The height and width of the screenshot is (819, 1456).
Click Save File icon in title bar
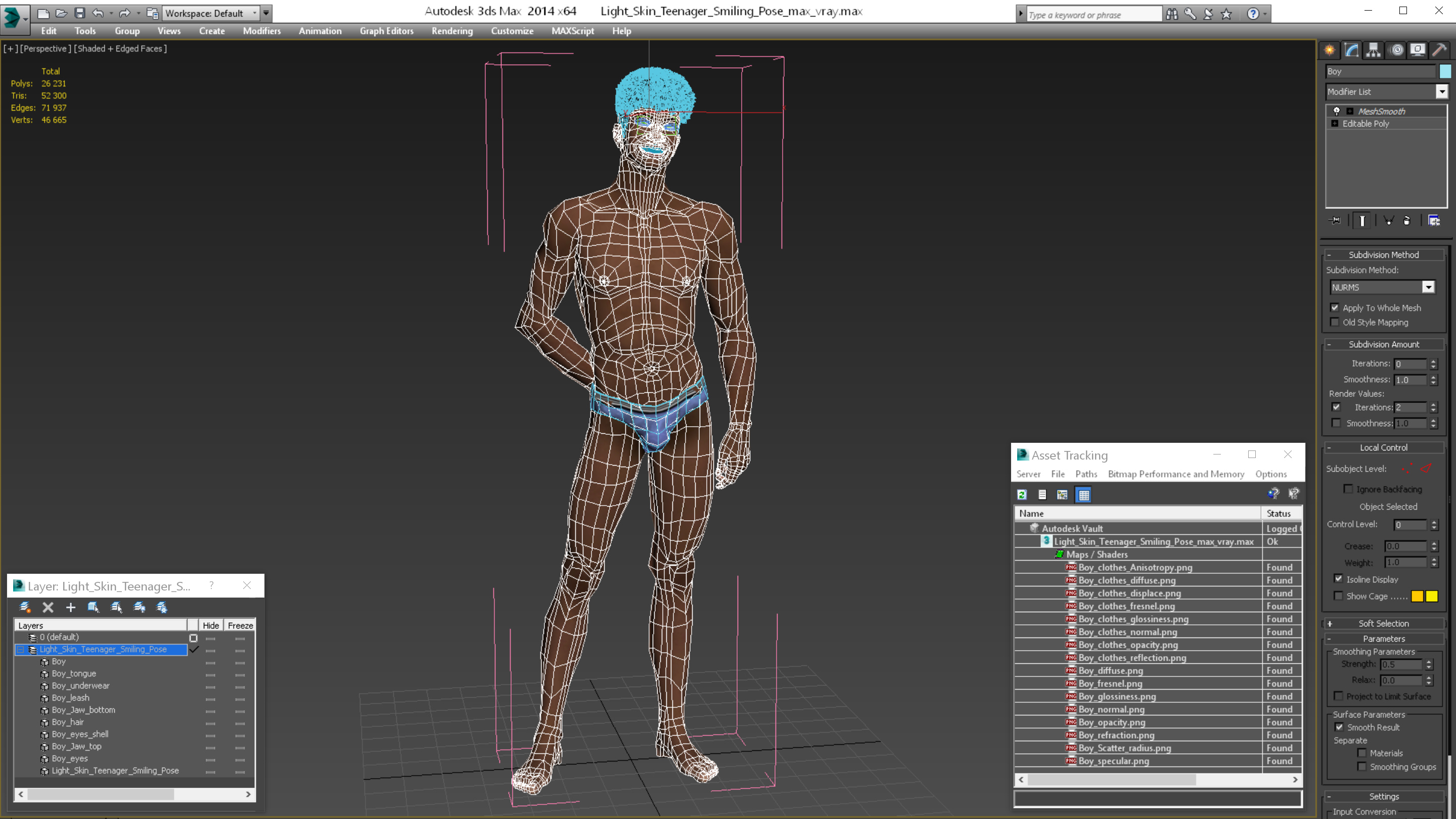pos(80,13)
